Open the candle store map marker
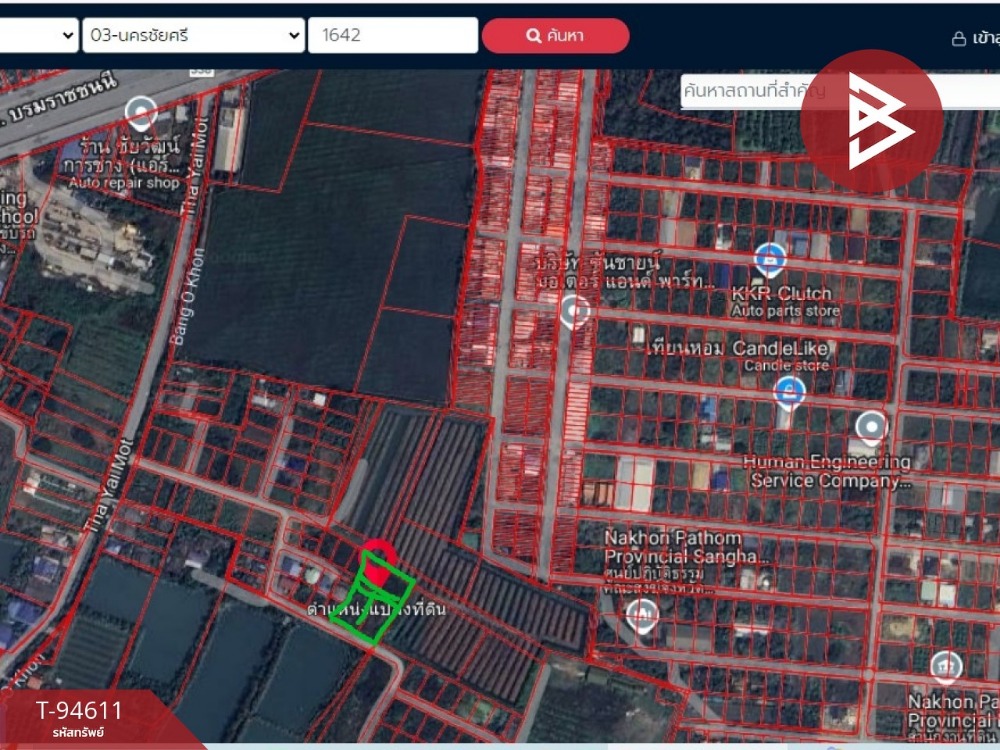The width and height of the screenshot is (1000, 750). click(x=789, y=393)
